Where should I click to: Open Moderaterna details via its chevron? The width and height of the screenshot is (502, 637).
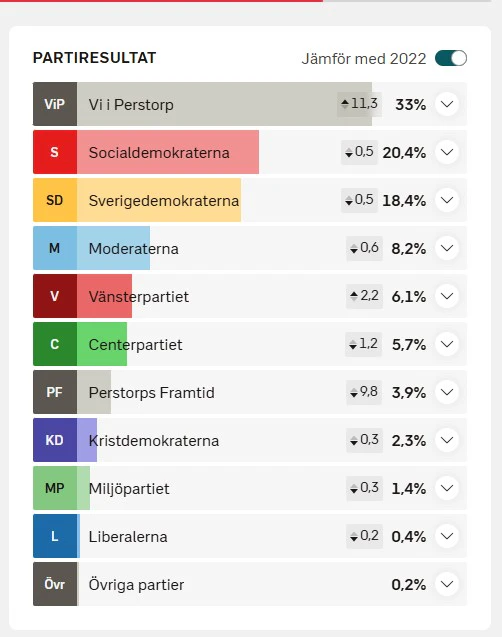[447, 248]
